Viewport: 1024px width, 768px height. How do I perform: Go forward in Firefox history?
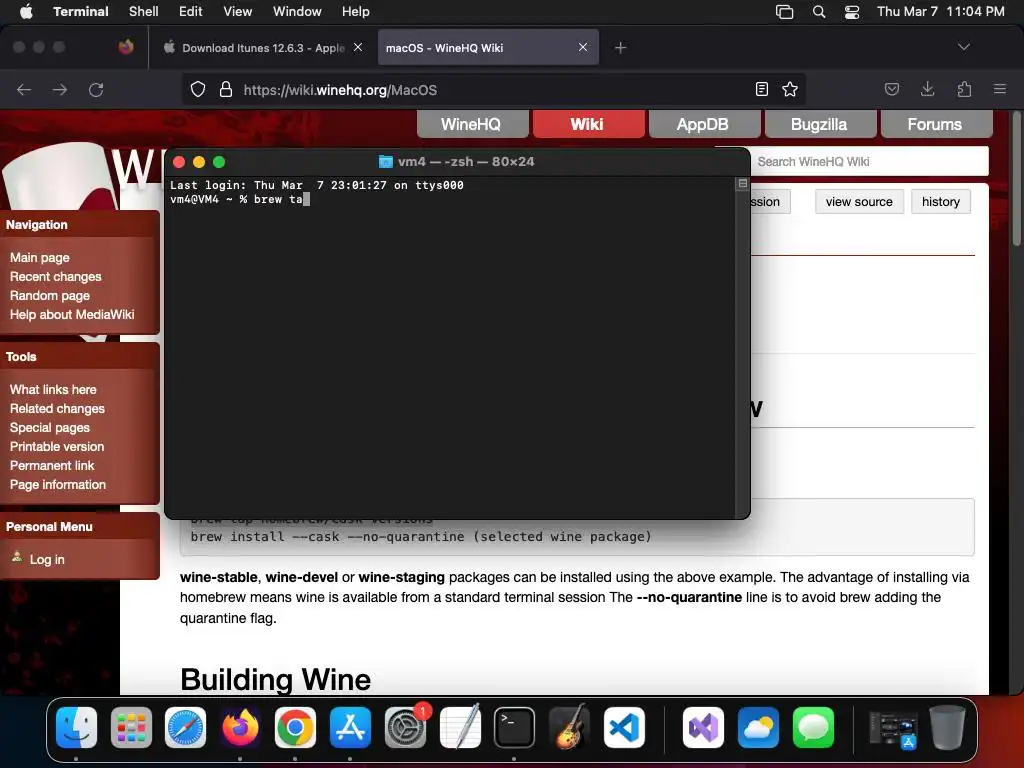(60, 89)
